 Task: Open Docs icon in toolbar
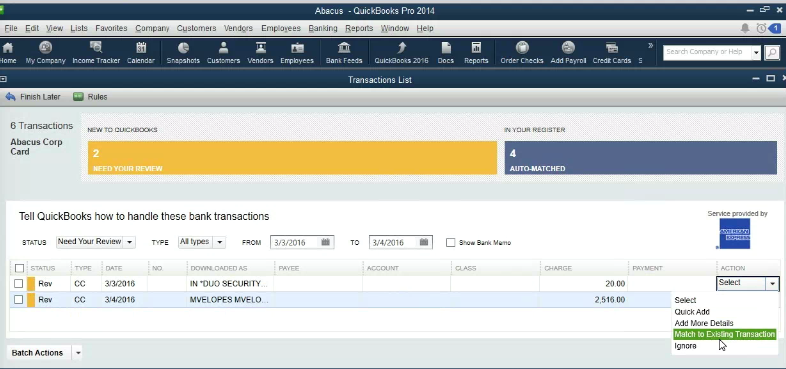tap(446, 53)
